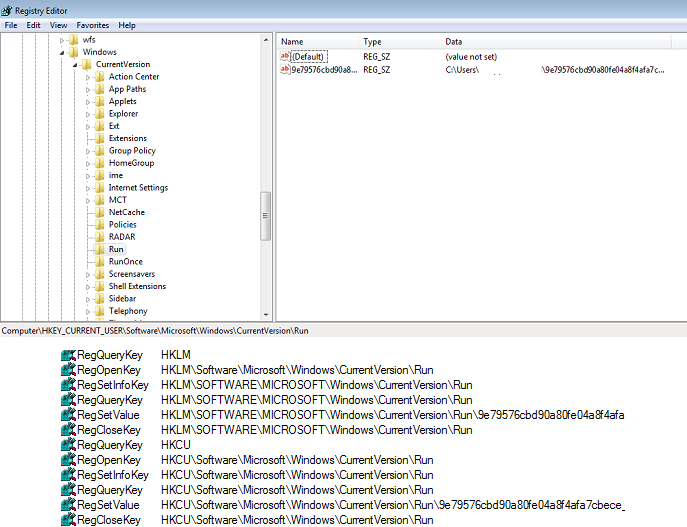
Task: Expand the wfs tree node
Action: point(62,40)
